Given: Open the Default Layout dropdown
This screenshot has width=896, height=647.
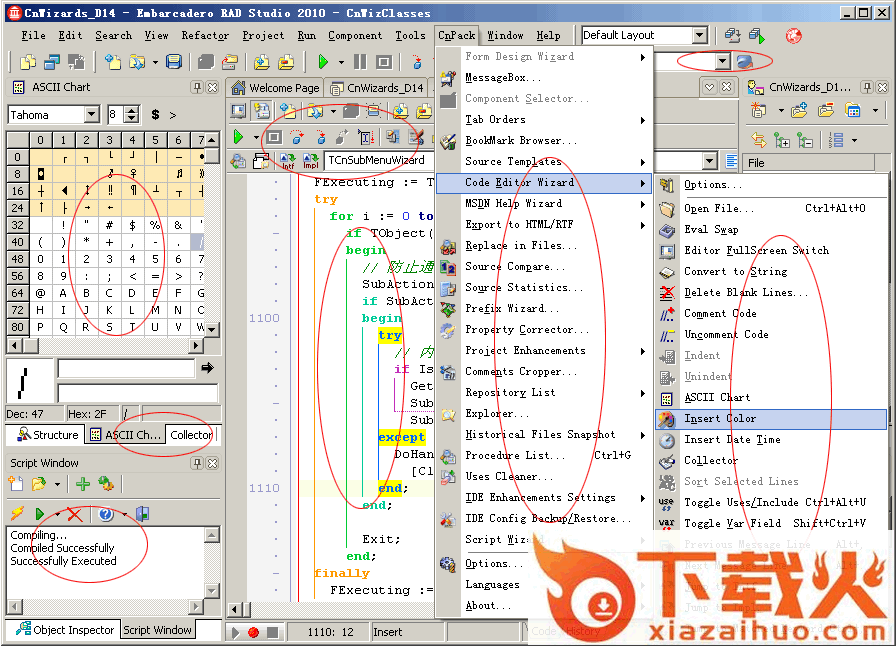Looking at the screenshot, I should [699, 35].
